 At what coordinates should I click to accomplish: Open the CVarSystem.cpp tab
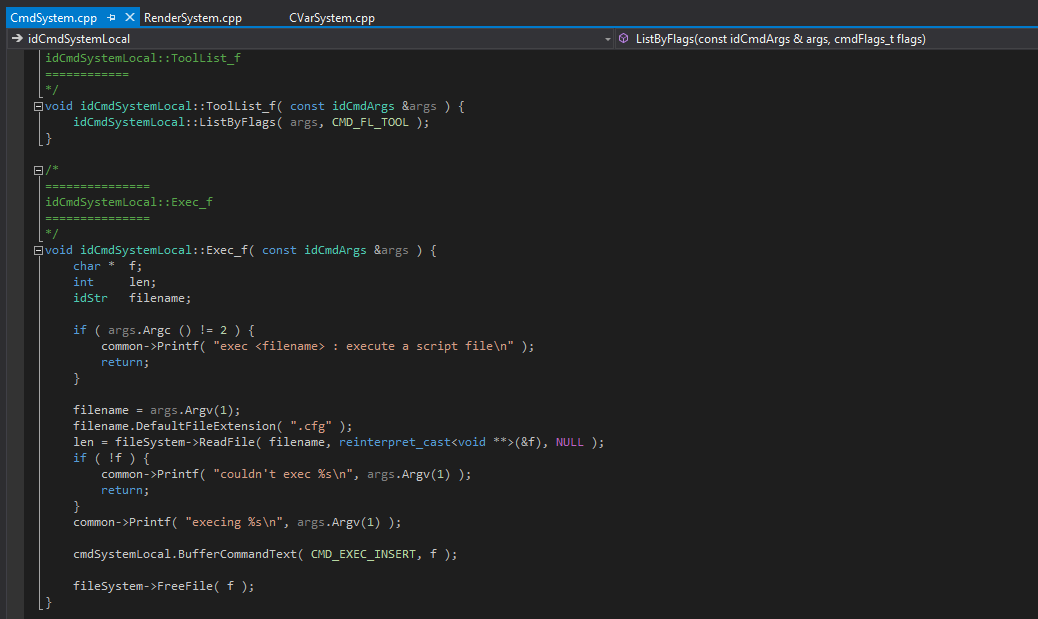pos(331,18)
